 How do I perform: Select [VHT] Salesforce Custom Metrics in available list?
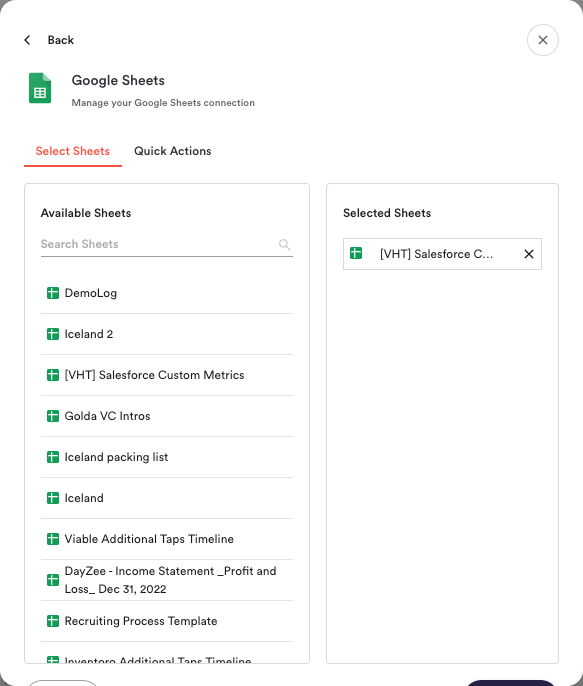point(167,375)
